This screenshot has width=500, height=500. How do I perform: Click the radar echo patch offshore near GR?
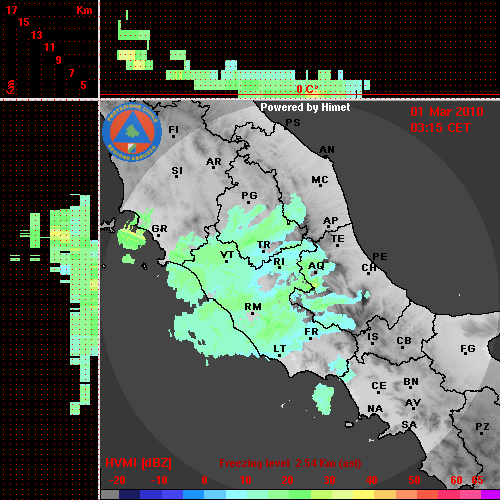click(132, 237)
